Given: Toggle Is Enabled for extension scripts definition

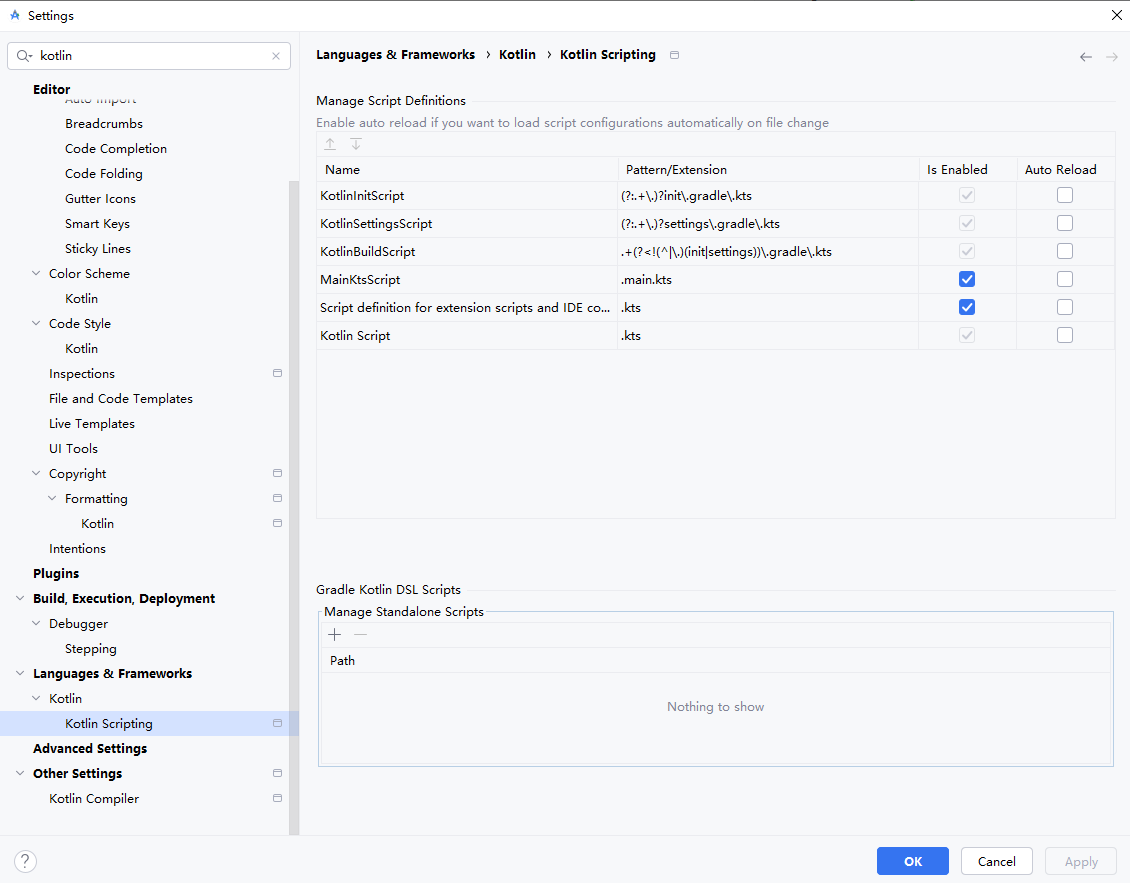Looking at the screenshot, I should [x=967, y=308].
